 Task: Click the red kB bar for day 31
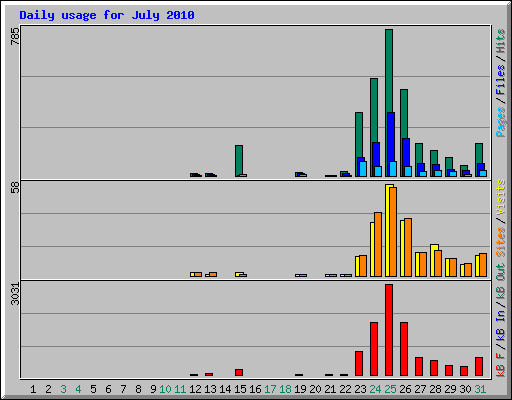479,366
